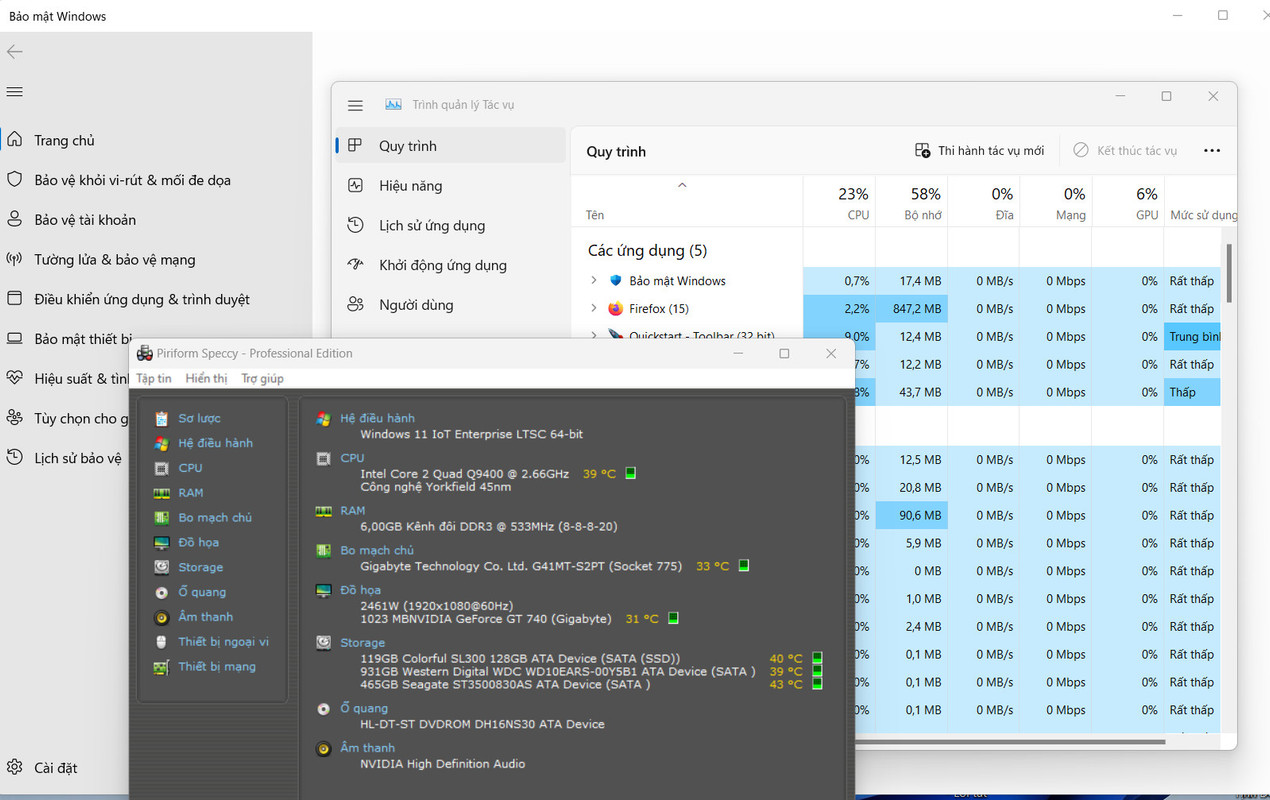Image resolution: width=1270 pixels, height=800 pixels.
Task: Open Tường lửa & bảo vệ mạng
Action: pos(114,260)
